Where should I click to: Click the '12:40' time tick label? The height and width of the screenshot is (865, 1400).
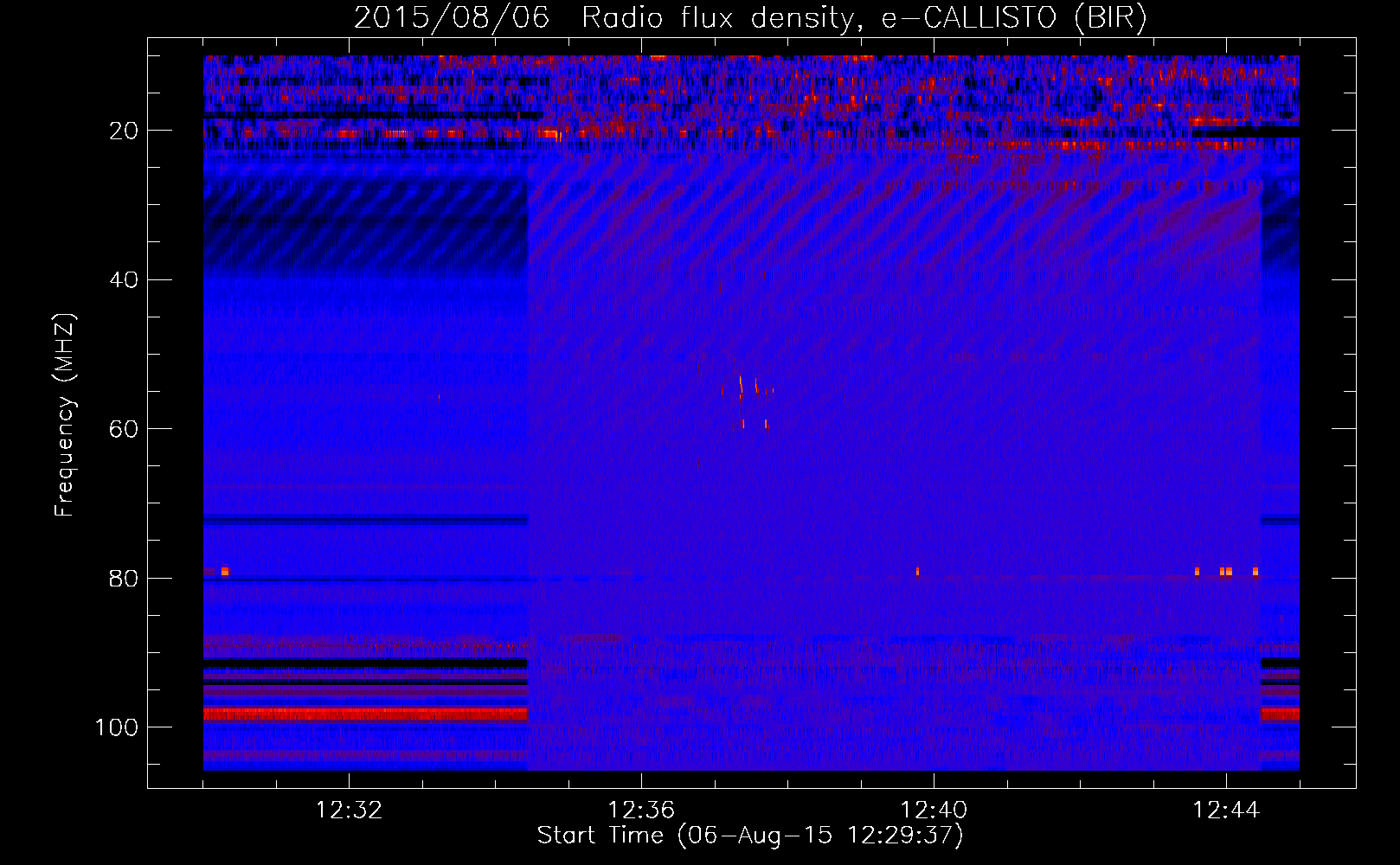(934, 811)
